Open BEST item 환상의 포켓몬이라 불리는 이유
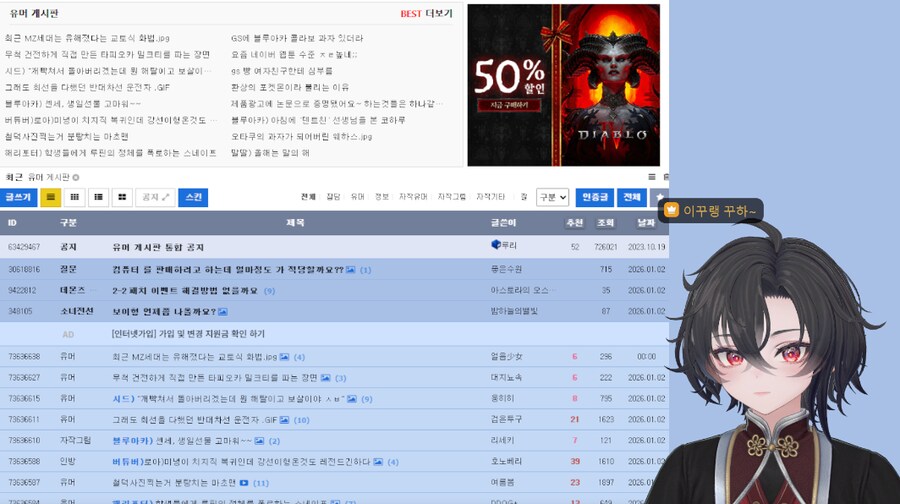Image resolution: width=900 pixels, height=504 pixels. pyautogui.click(x=290, y=87)
